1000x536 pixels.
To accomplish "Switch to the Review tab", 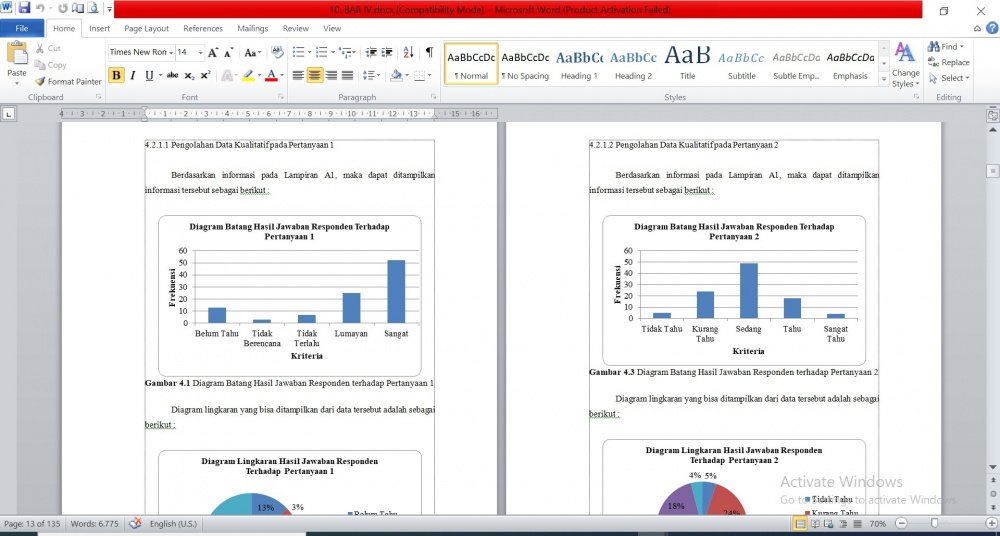I will [x=296, y=28].
